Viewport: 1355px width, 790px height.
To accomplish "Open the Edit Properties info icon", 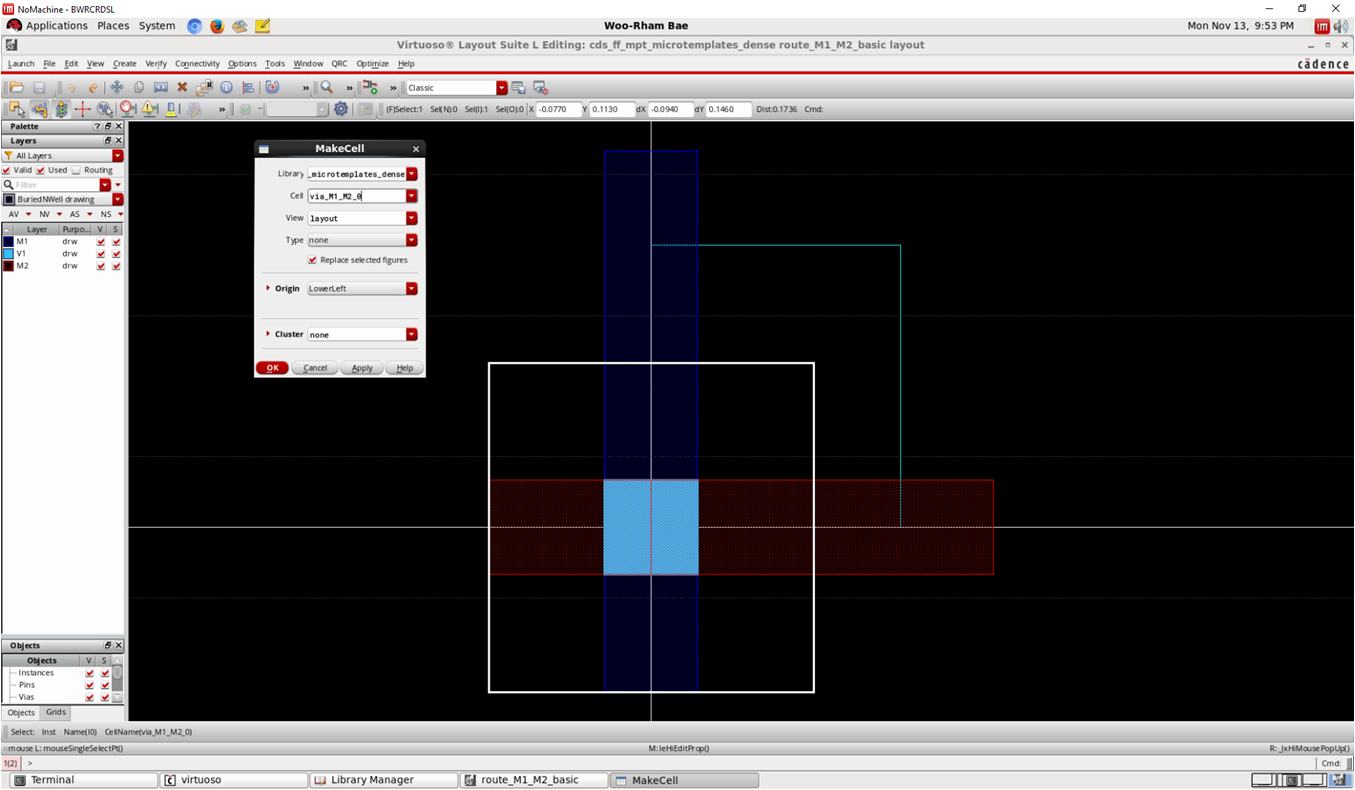I will pyautogui.click(x=227, y=88).
